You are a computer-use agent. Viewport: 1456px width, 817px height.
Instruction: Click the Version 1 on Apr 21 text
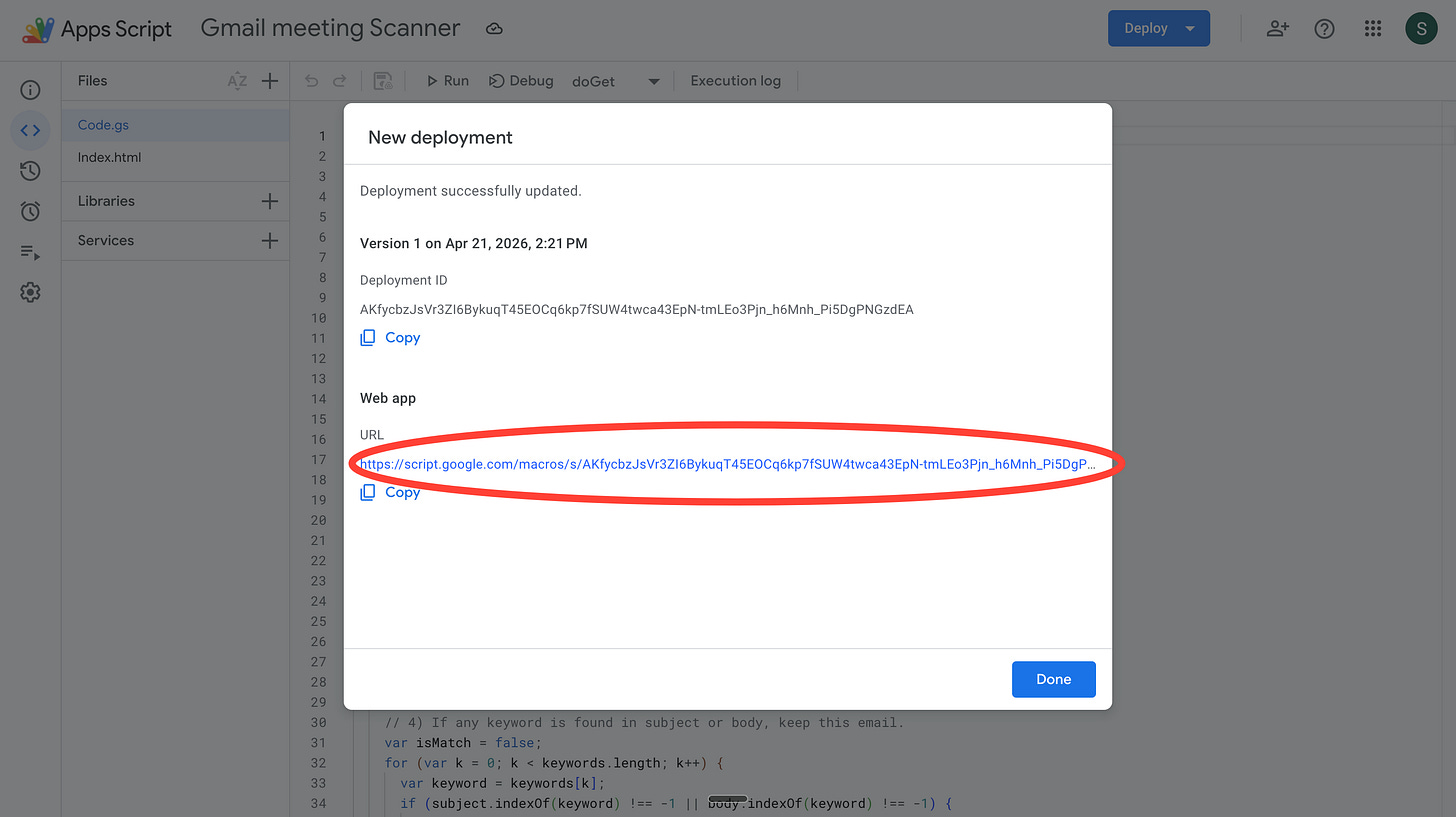coord(473,243)
